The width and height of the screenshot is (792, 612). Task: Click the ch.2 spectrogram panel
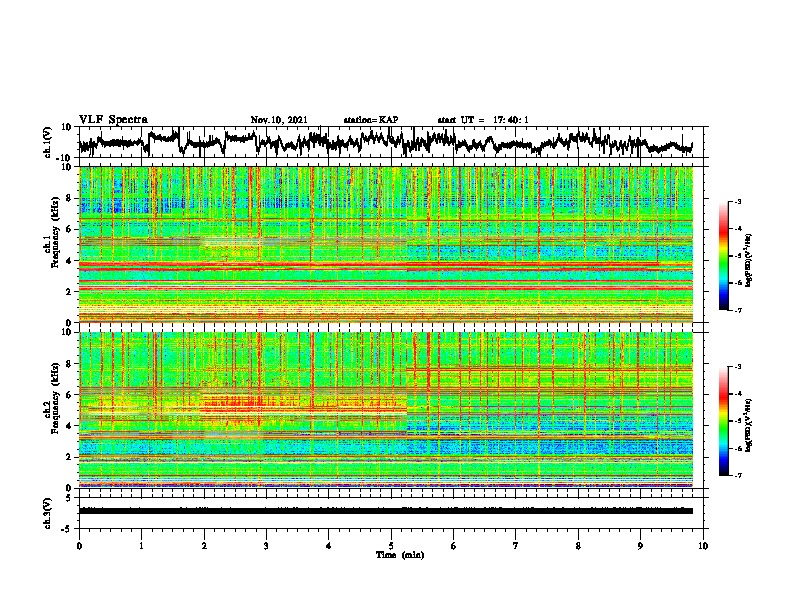click(x=386, y=410)
